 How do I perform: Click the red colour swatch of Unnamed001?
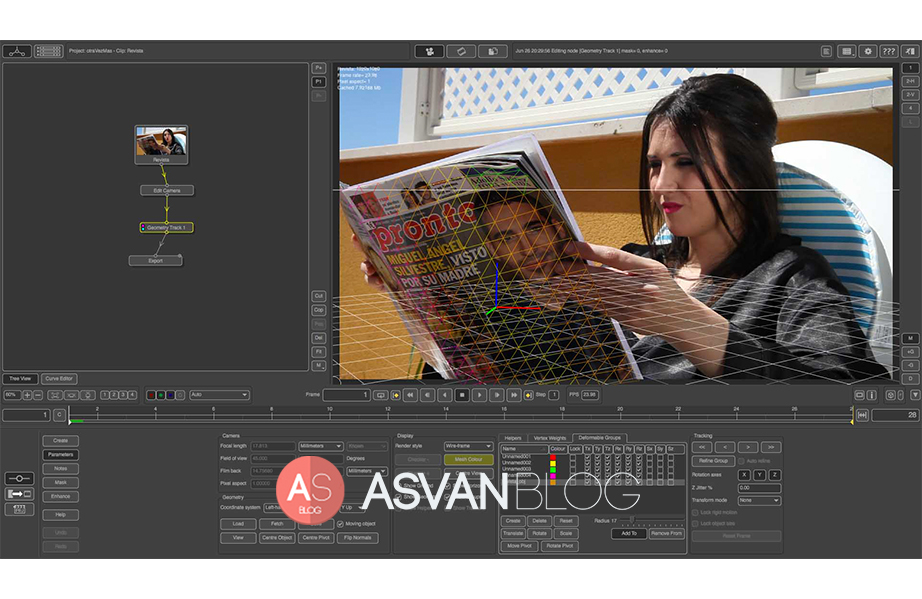(553, 457)
